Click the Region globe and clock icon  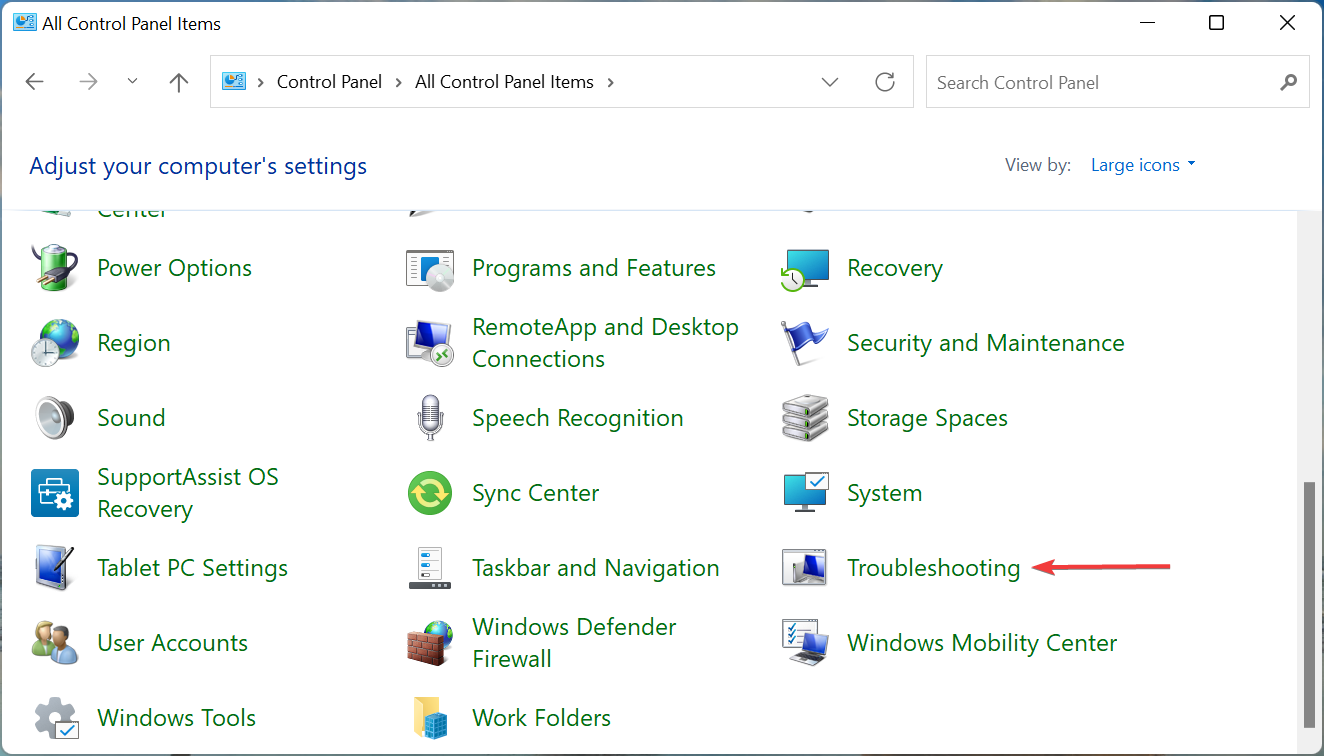(x=55, y=343)
